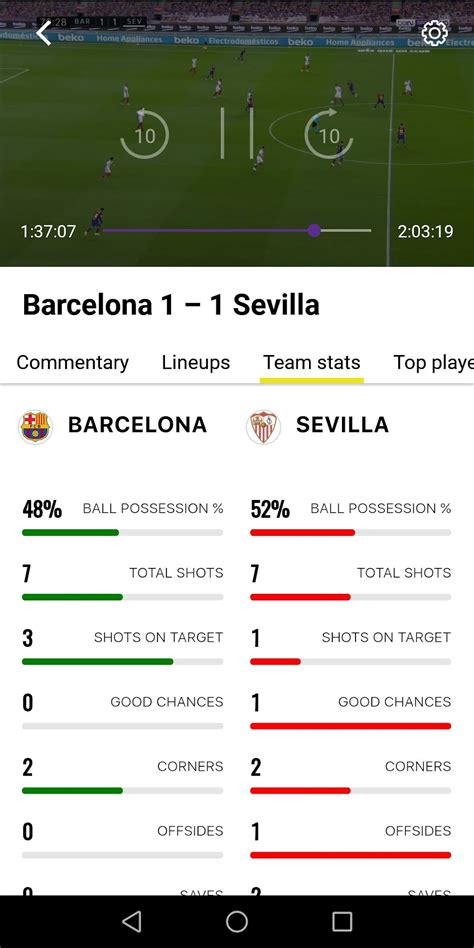The image size is (474, 948).
Task: Open Android recent apps button
Action: click(342, 921)
